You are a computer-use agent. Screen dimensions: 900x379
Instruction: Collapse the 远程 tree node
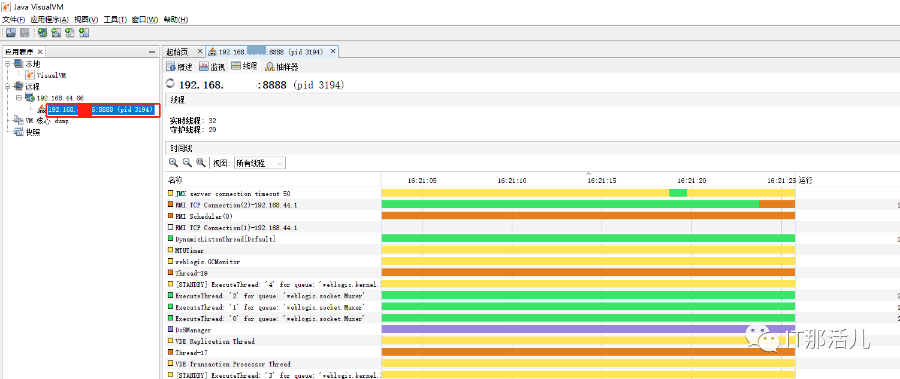point(7,86)
